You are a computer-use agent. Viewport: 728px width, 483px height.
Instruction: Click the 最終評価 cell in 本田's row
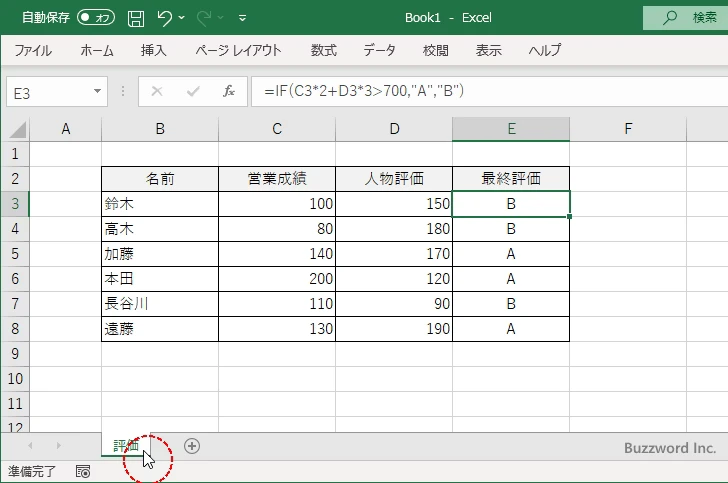511,279
